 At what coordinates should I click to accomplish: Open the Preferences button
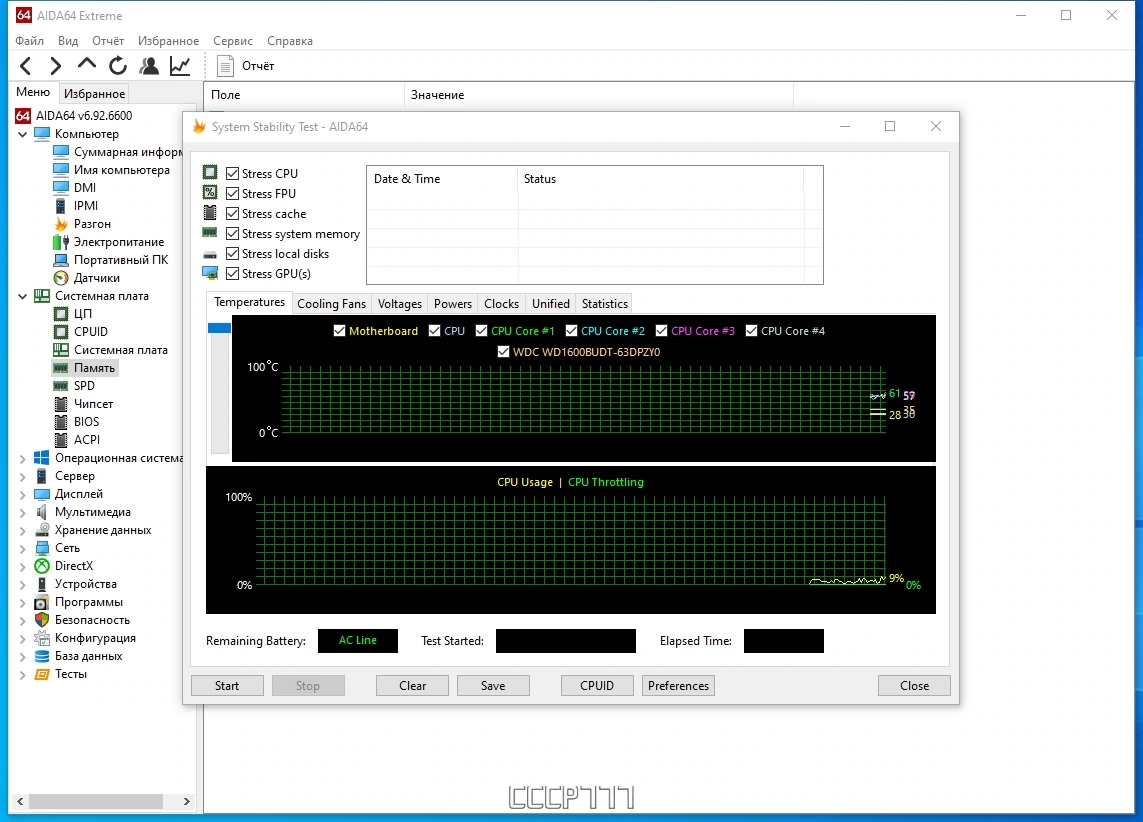678,686
